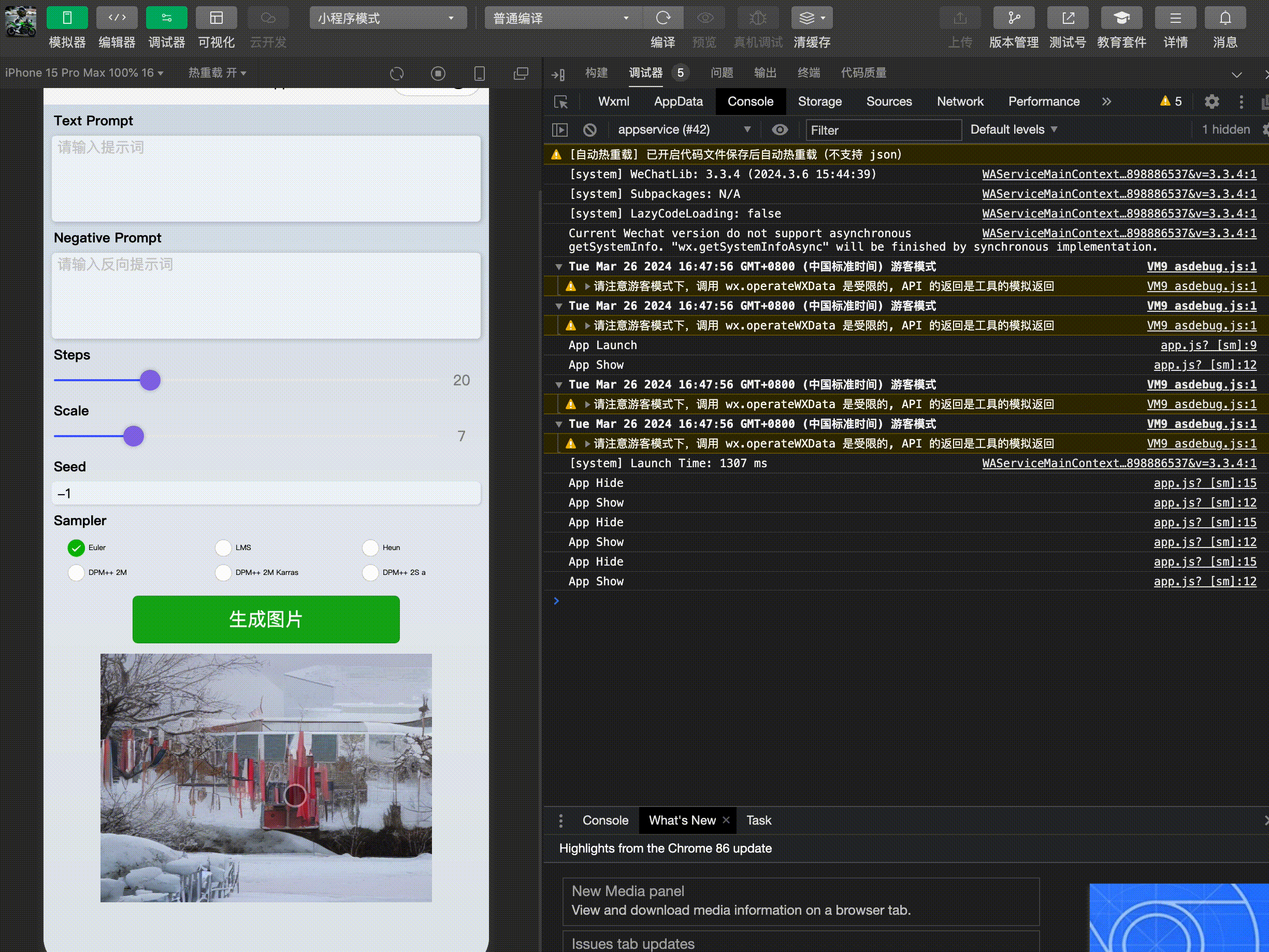Open the Test Account (测试号) icon
1269x952 pixels.
coord(1068,18)
